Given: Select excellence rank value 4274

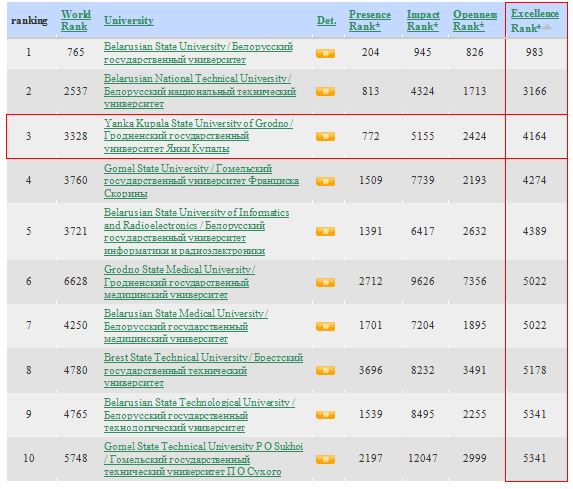Looking at the screenshot, I should tap(534, 180).
